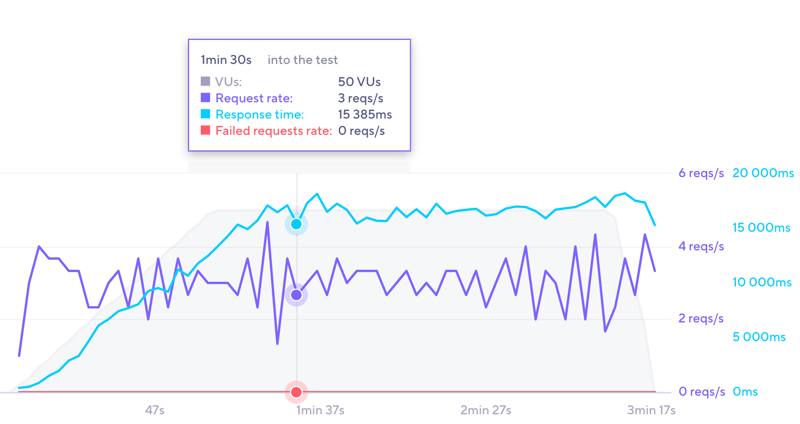Click the "10 000ms" axis label
Image resolution: width=800 pixels, height=424 pixels.
point(761,282)
